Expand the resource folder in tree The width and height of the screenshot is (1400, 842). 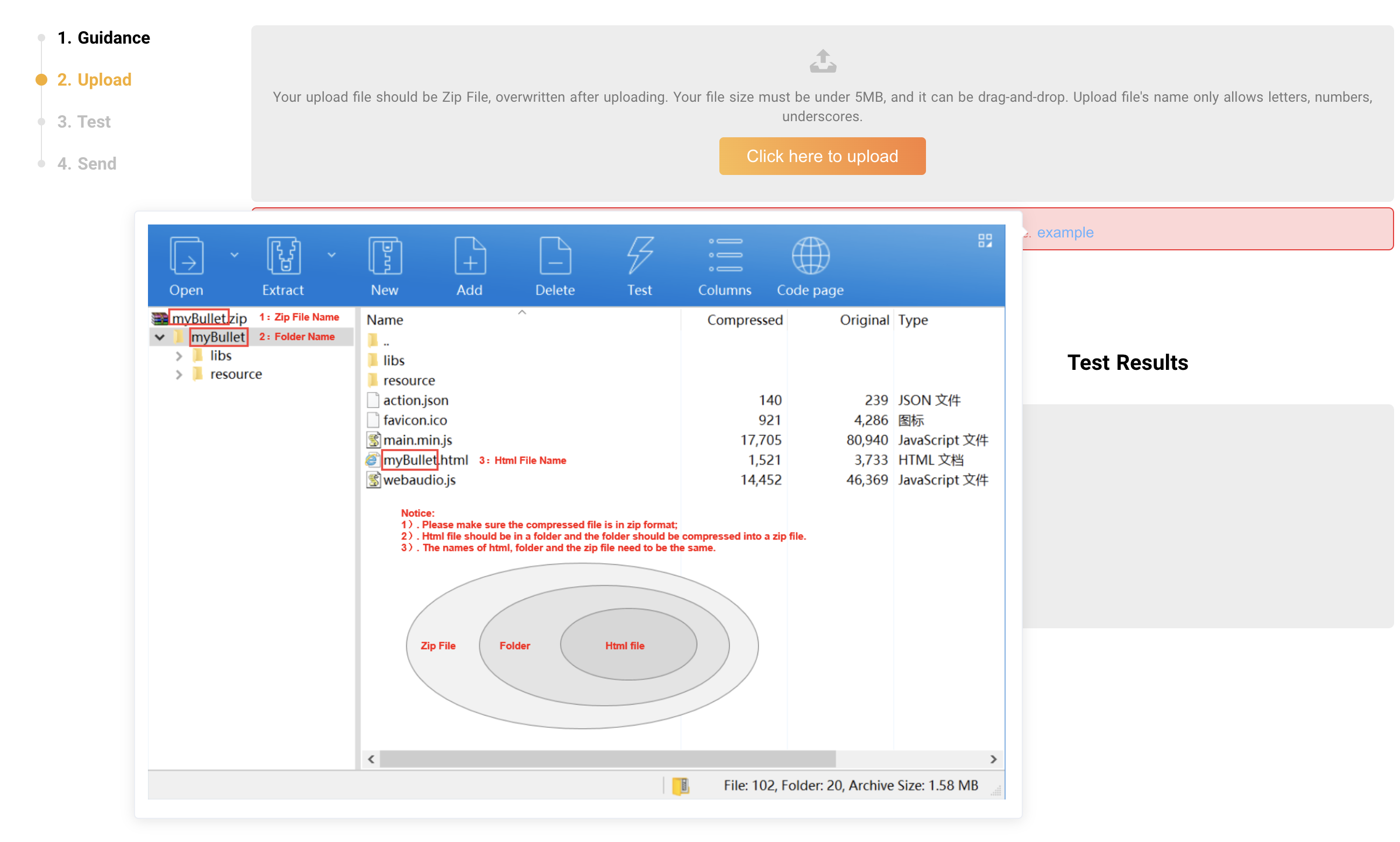(179, 375)
